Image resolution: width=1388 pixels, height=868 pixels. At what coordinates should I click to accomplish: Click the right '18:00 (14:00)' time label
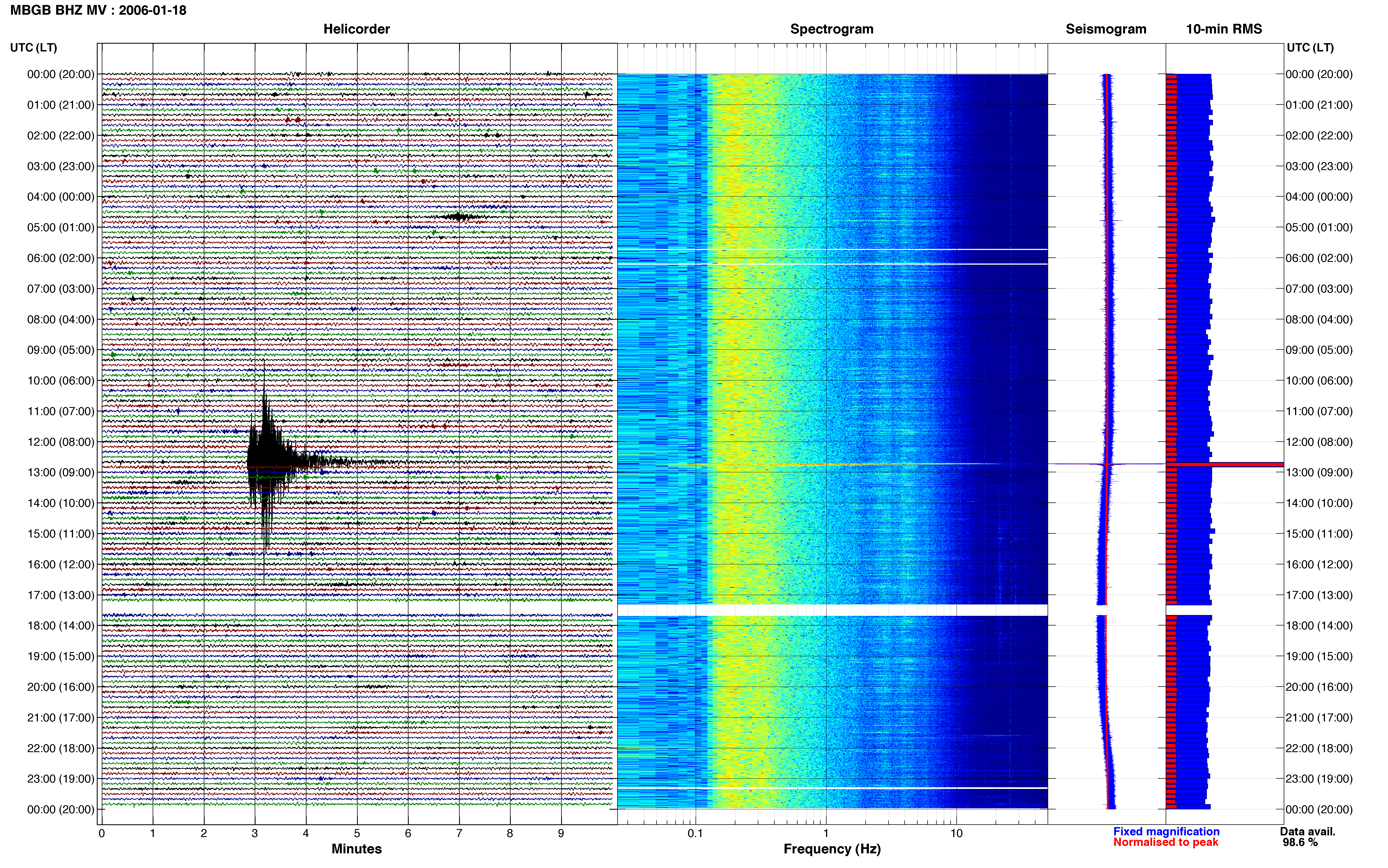(1319, 626)
